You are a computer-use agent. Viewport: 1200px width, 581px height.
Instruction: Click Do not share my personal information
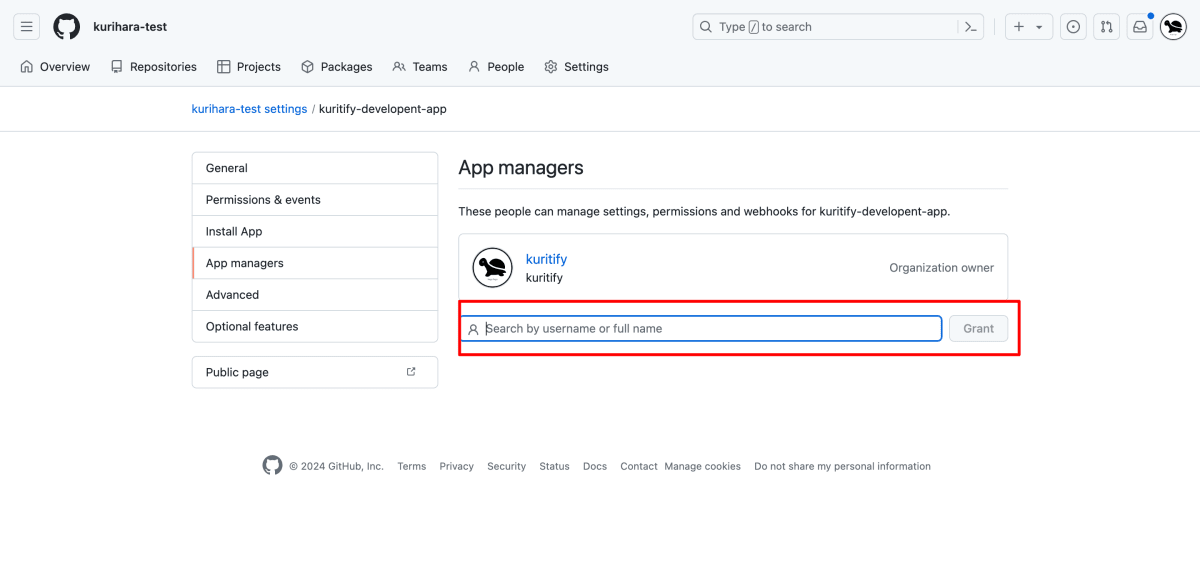842,466
